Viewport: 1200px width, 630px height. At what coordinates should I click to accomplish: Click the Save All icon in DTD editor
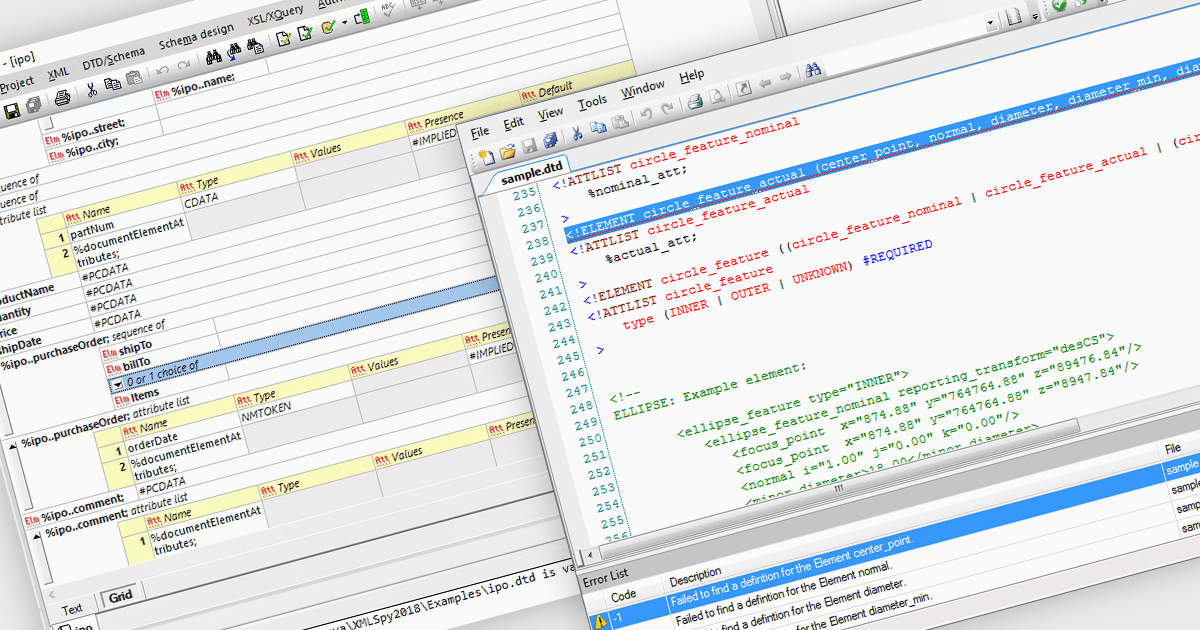coord(549,140)
